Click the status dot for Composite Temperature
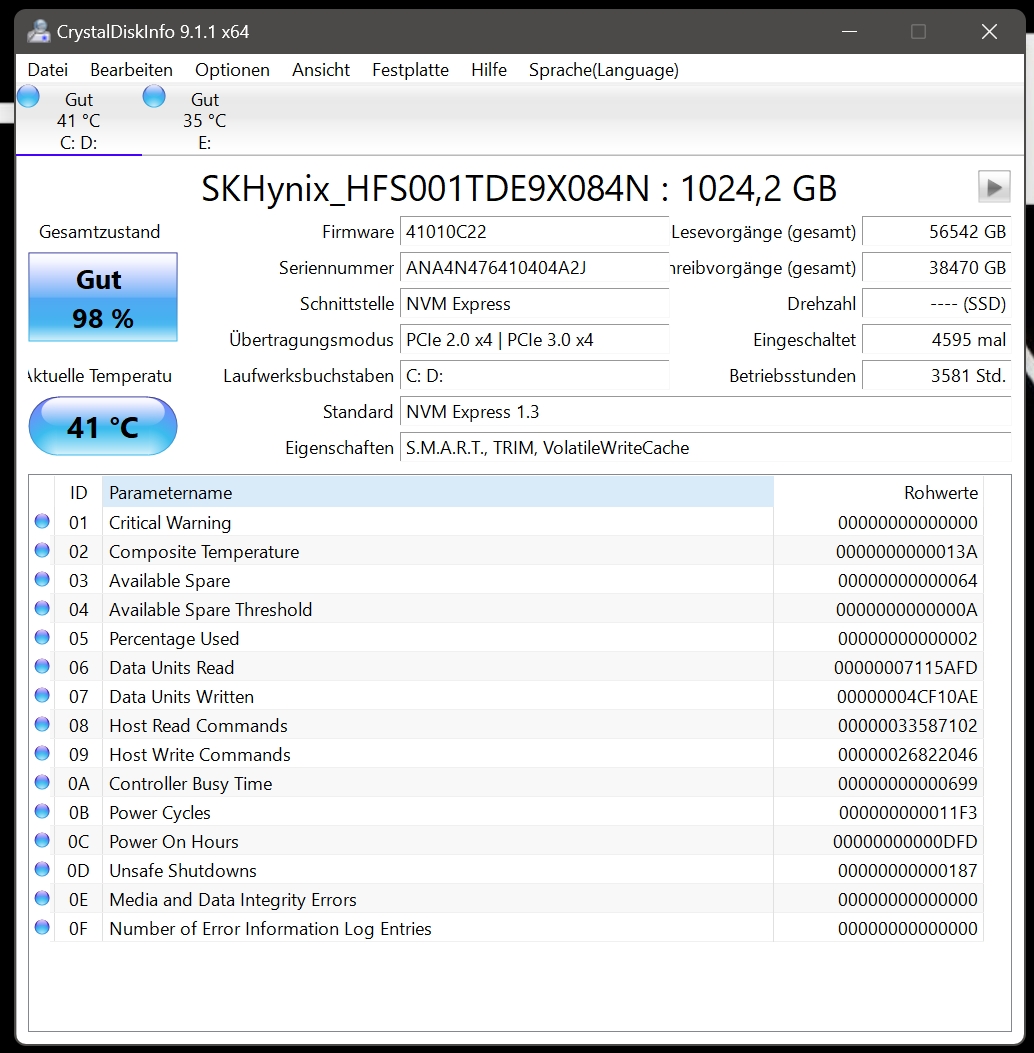The image size is (1034, 1053). [42, 550]
